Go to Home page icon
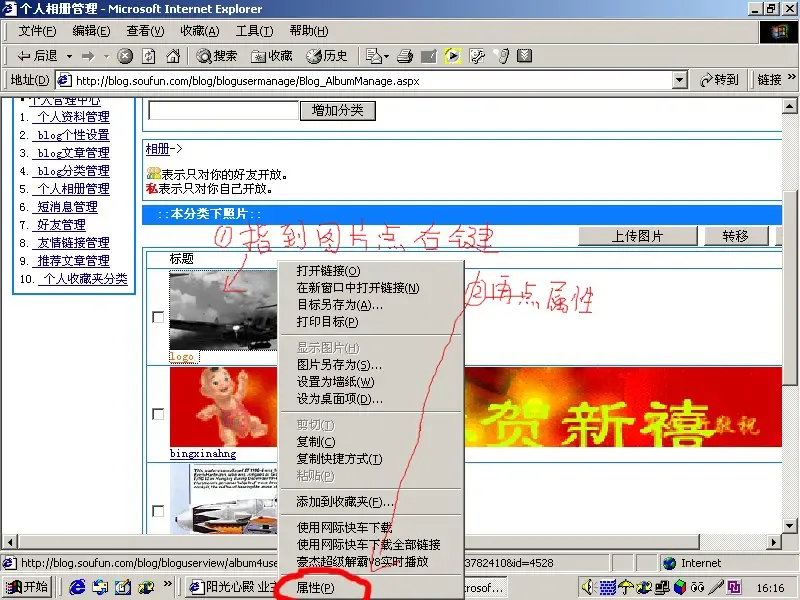The height and width of the screenshot is (600, 800). (x=172, y=56)
